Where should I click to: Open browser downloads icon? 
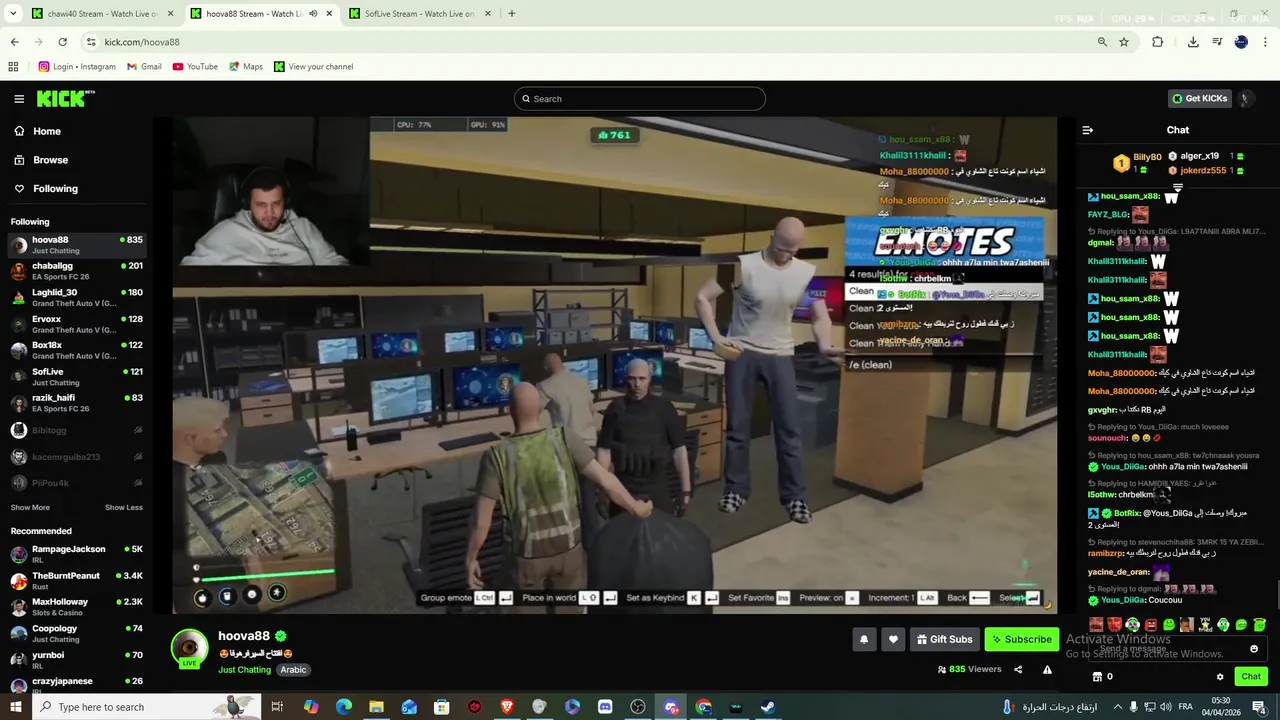[1193, 42]
